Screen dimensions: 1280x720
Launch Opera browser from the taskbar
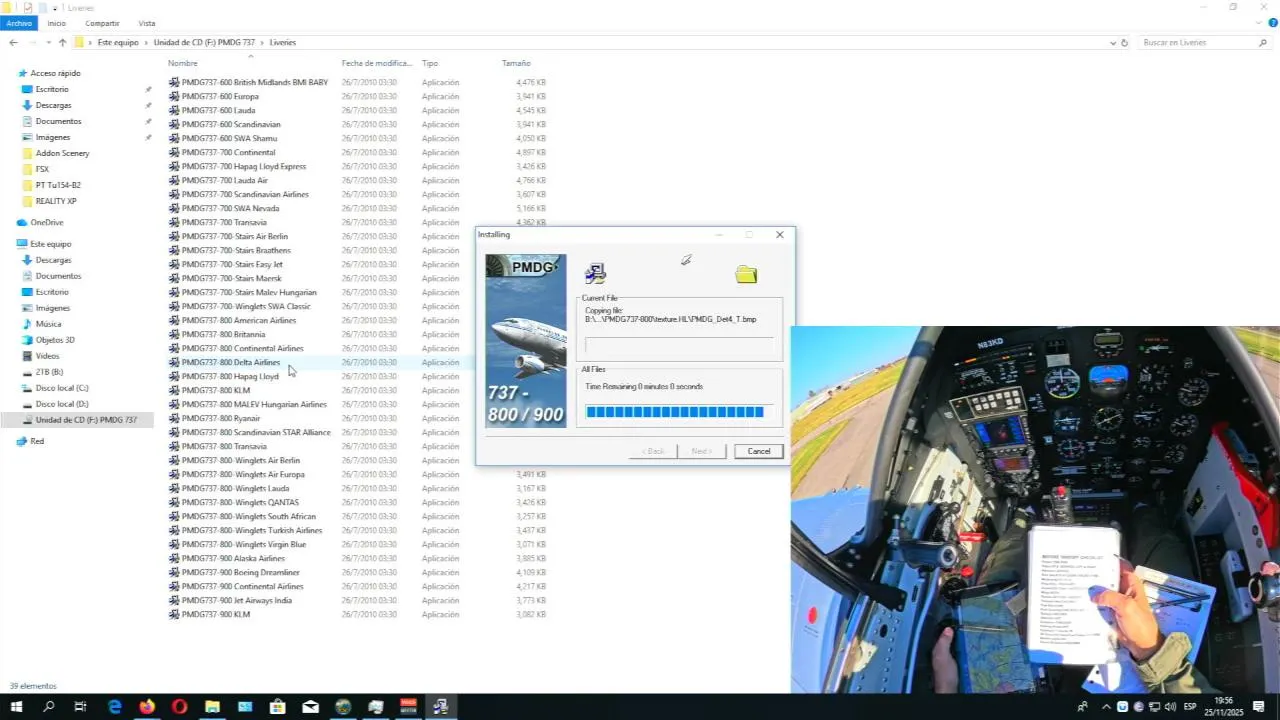click(180, 707)
